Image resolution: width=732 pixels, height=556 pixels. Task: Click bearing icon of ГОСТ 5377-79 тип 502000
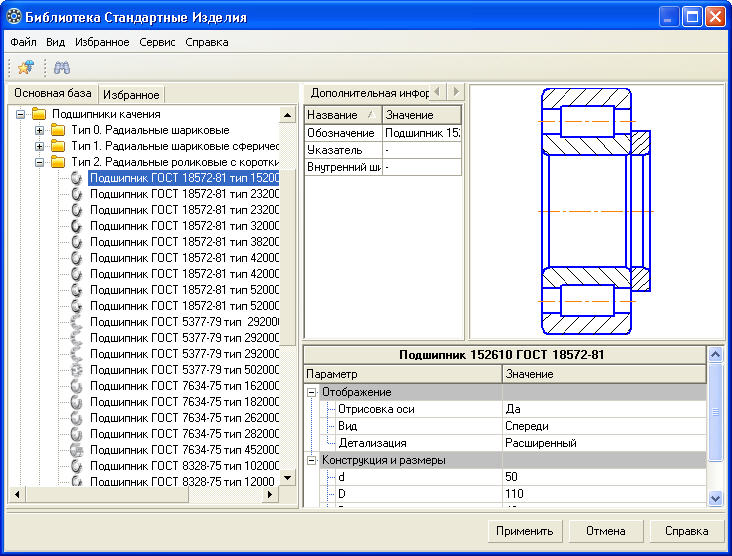point(77,370)
